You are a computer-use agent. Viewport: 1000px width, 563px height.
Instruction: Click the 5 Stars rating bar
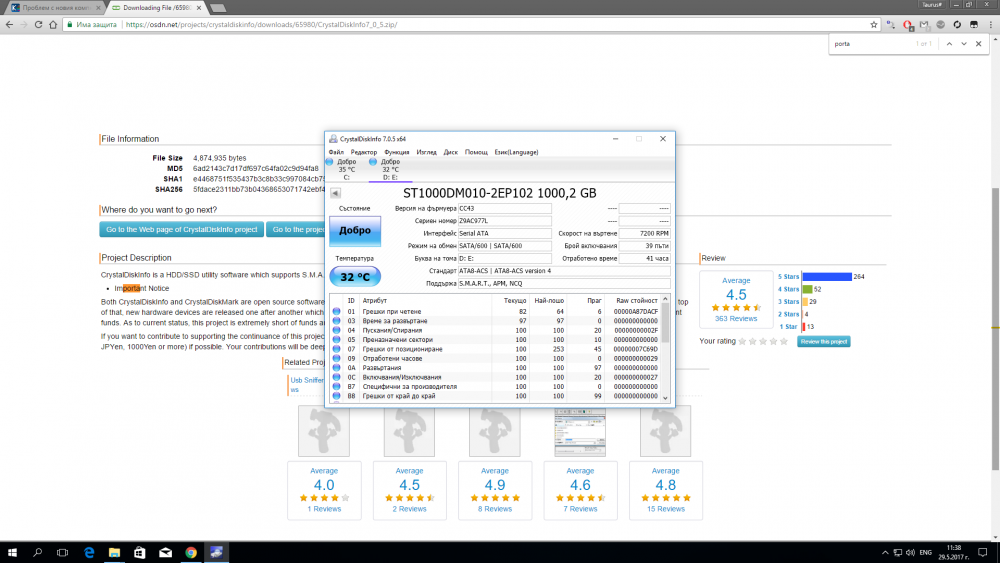click(827, 277)
